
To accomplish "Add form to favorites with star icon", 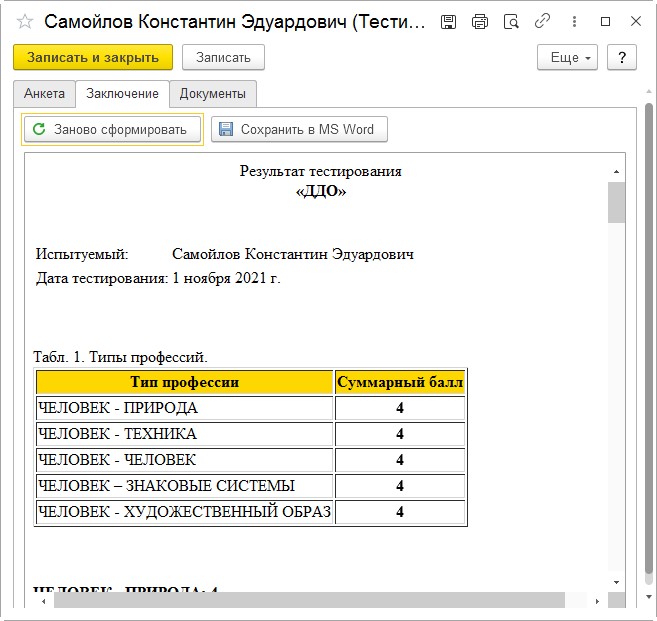I will 24,22.
